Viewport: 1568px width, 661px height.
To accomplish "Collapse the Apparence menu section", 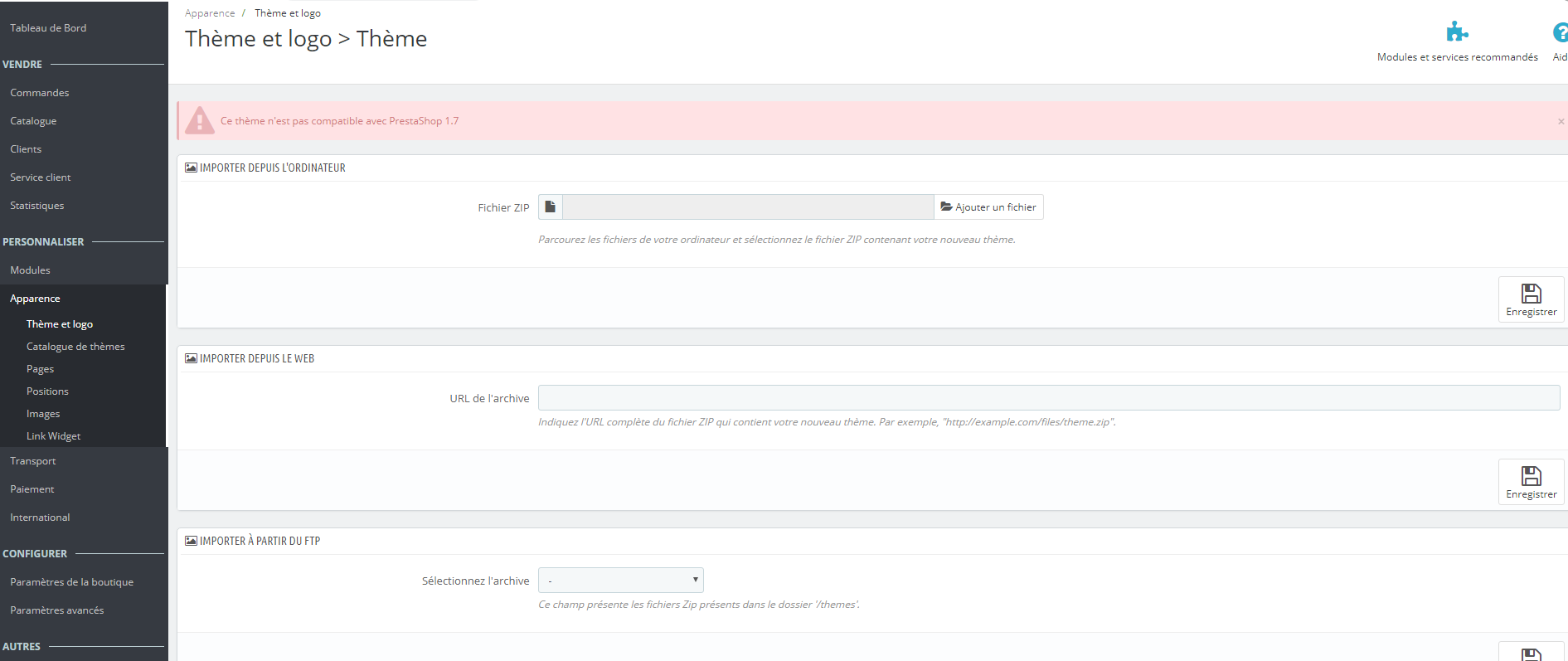I will [x=35, y=299].
